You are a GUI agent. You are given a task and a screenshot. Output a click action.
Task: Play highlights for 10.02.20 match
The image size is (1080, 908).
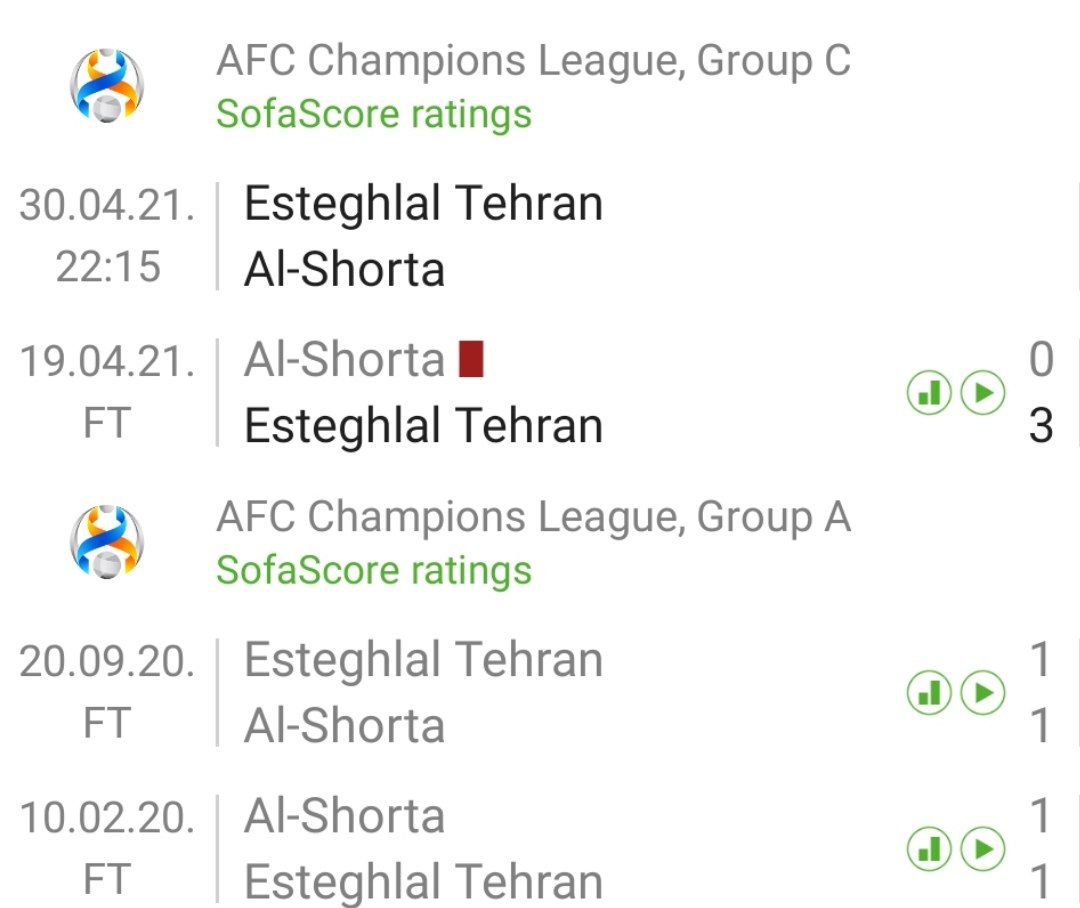982,849
